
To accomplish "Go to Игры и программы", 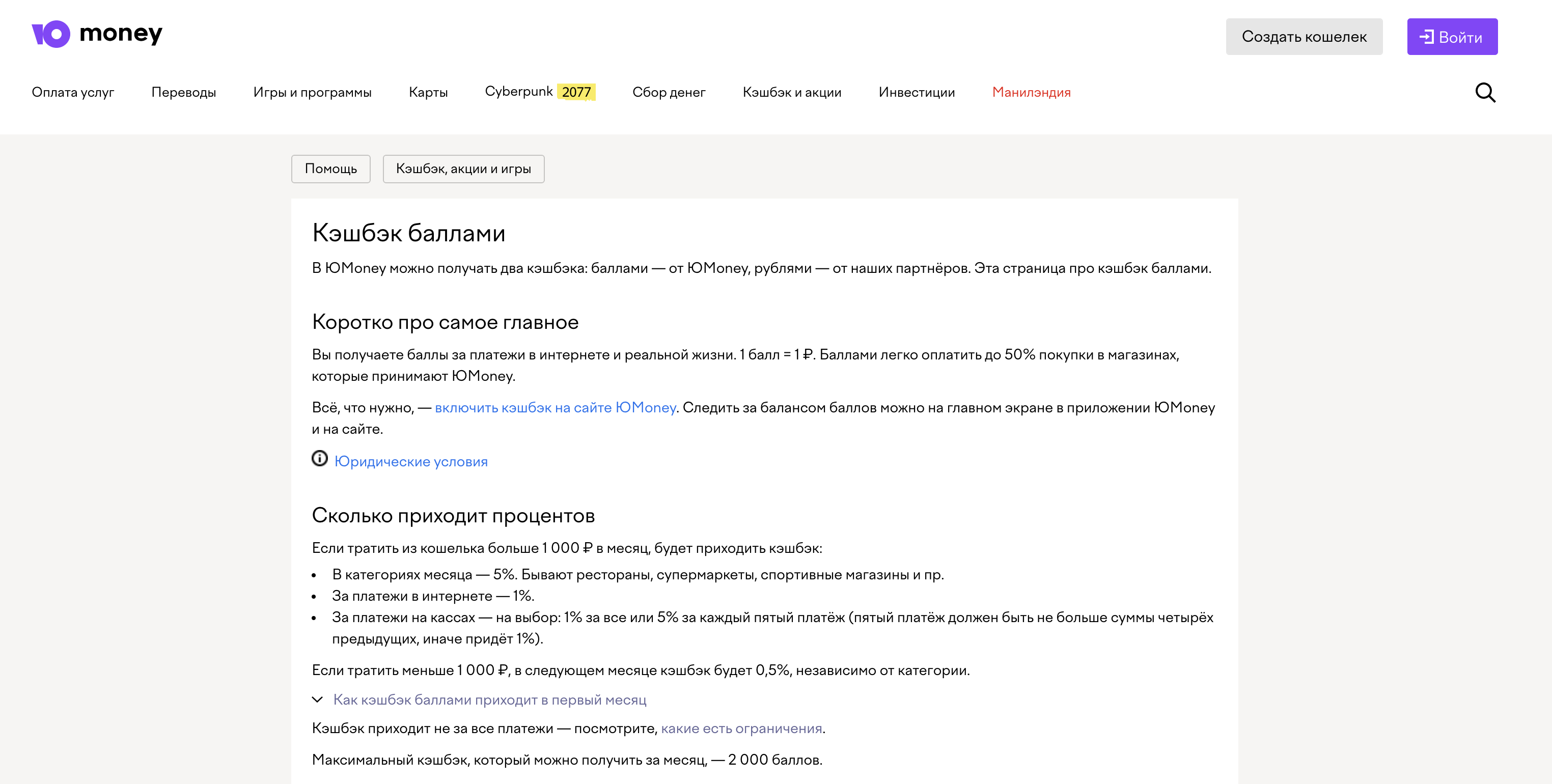I will click(x=312, y=92).
